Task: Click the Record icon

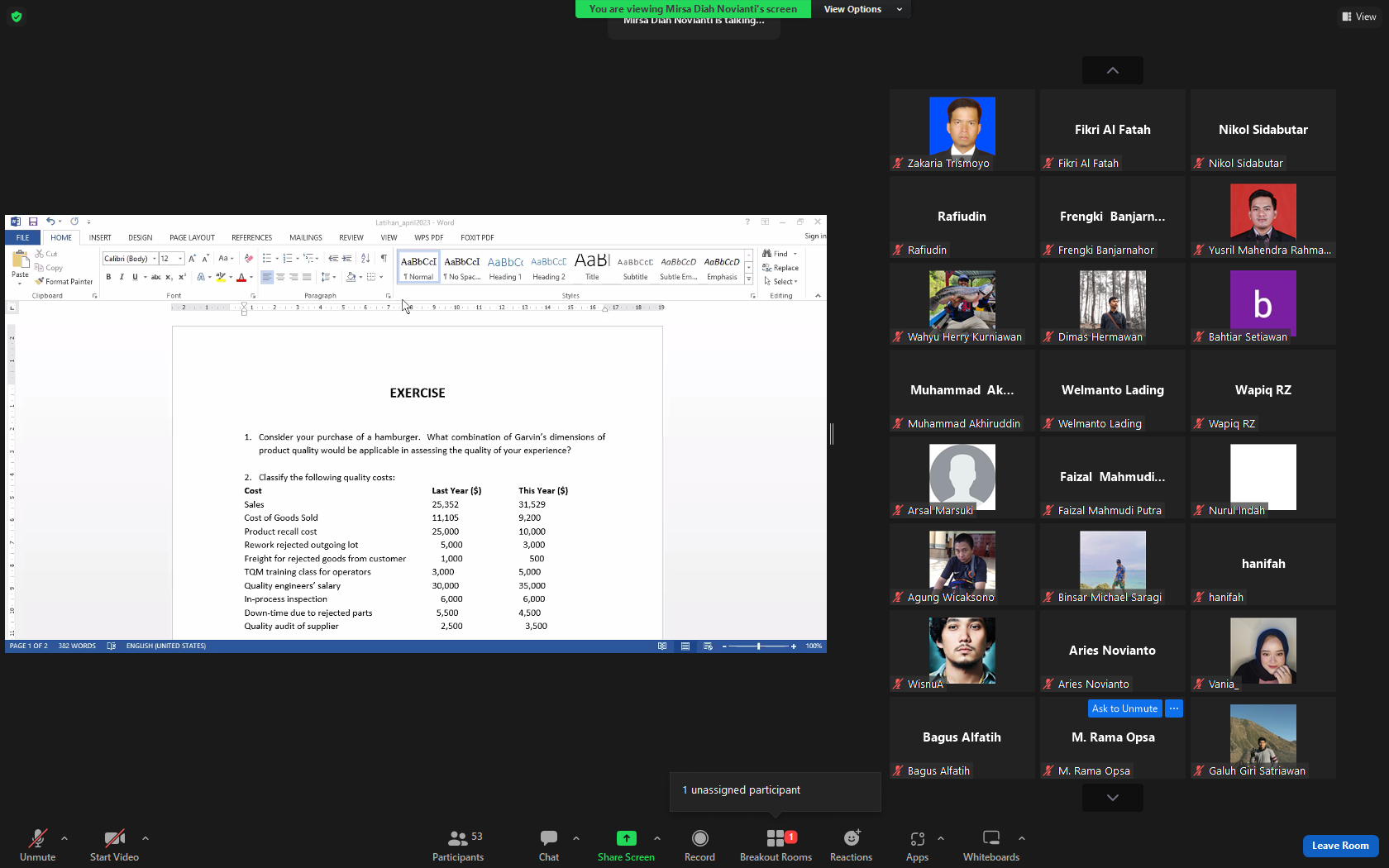Action: point(699,838)
